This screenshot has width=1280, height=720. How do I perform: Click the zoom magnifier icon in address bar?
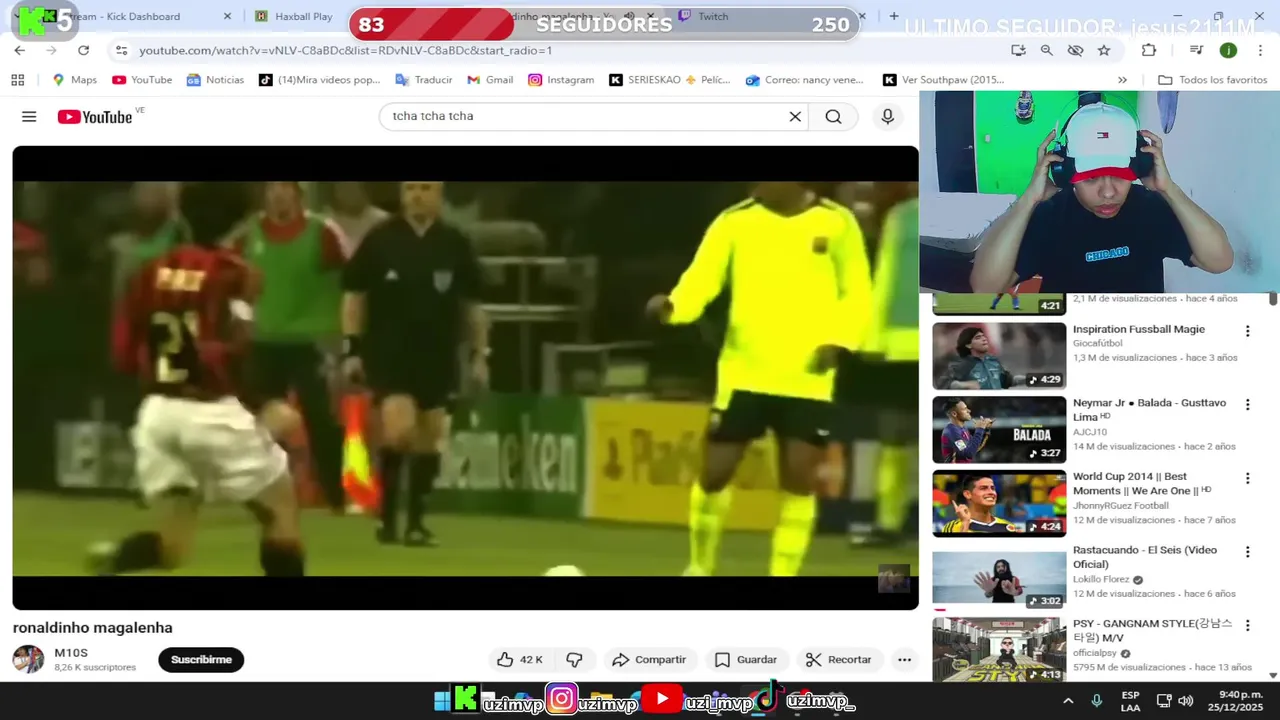[x=1046, y=50]
